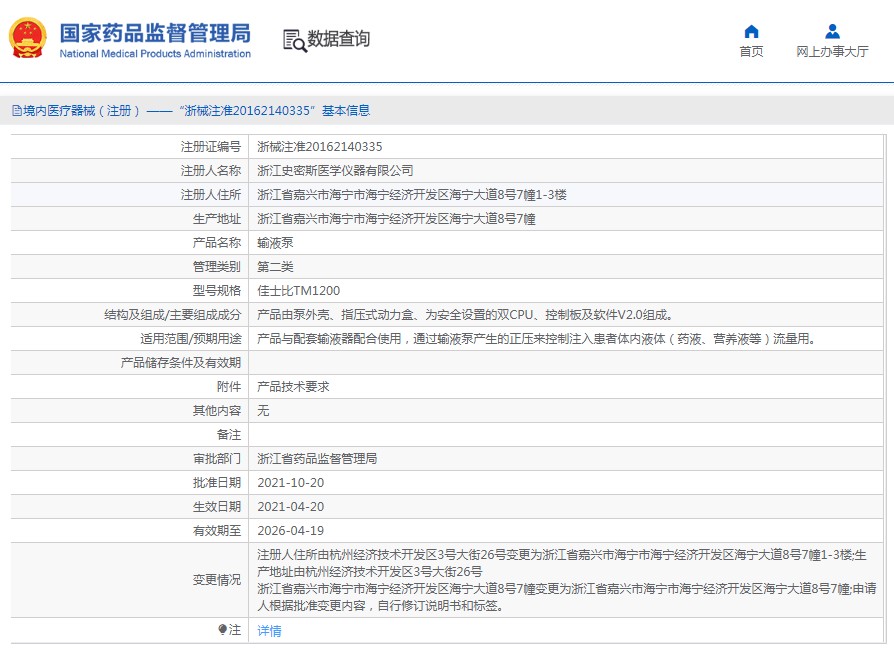Screen dimensions: 894x651
Task: Select 生产地址 value ending 8号7幢
Action: [x=396, y=218]
